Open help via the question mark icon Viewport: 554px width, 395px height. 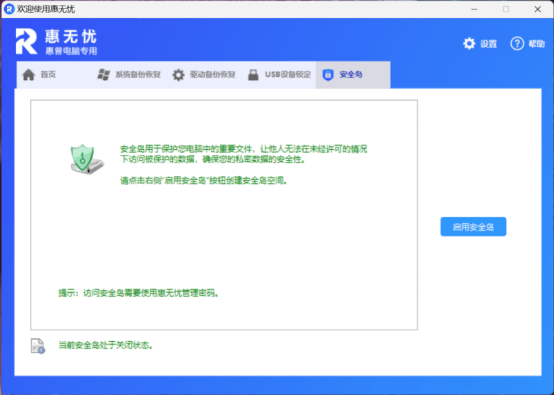coord(517,43)
